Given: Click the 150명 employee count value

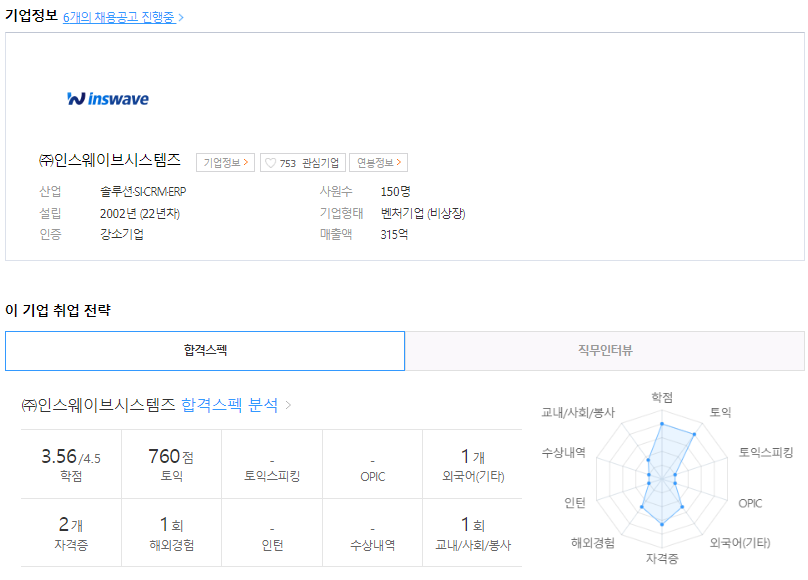Looking at the screenshot, I should 395,192.
